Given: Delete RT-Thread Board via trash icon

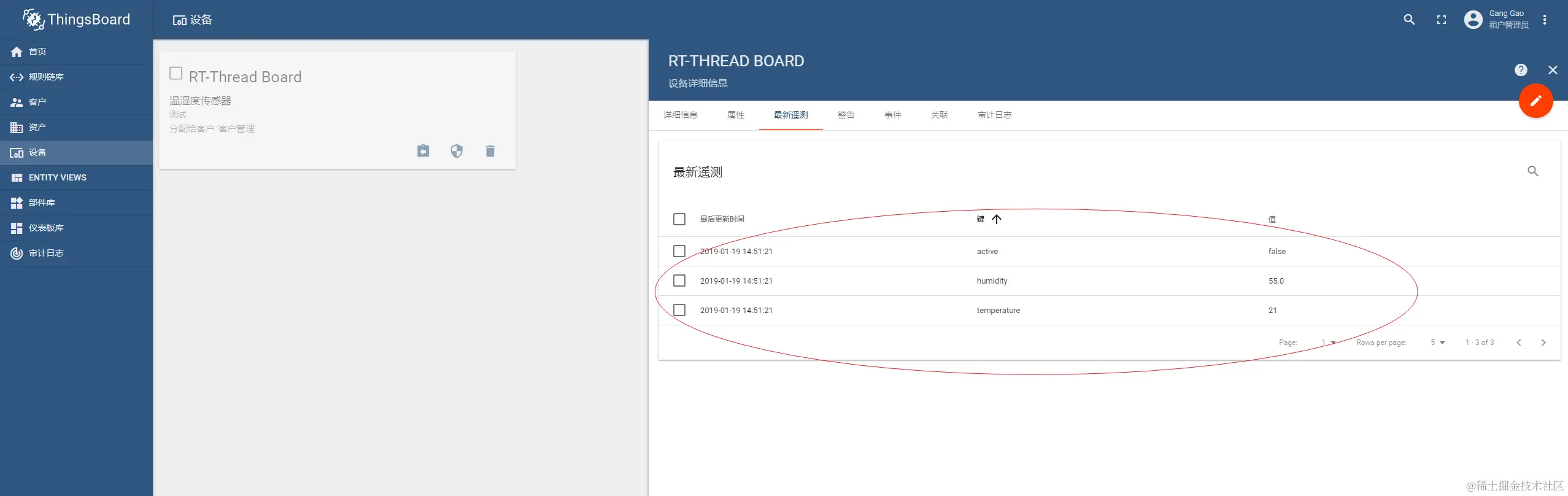Looking at the screenshot, I should pyautogui.click(x=490, y=151).
